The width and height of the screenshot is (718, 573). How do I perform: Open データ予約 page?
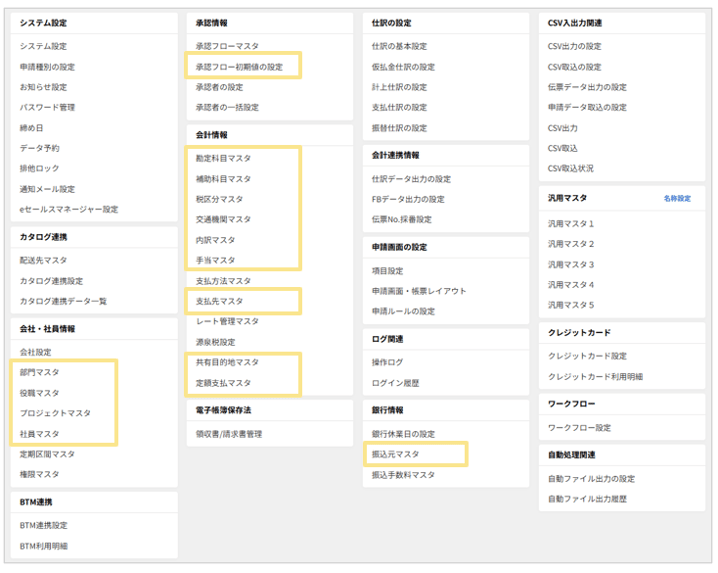point(39,148)
